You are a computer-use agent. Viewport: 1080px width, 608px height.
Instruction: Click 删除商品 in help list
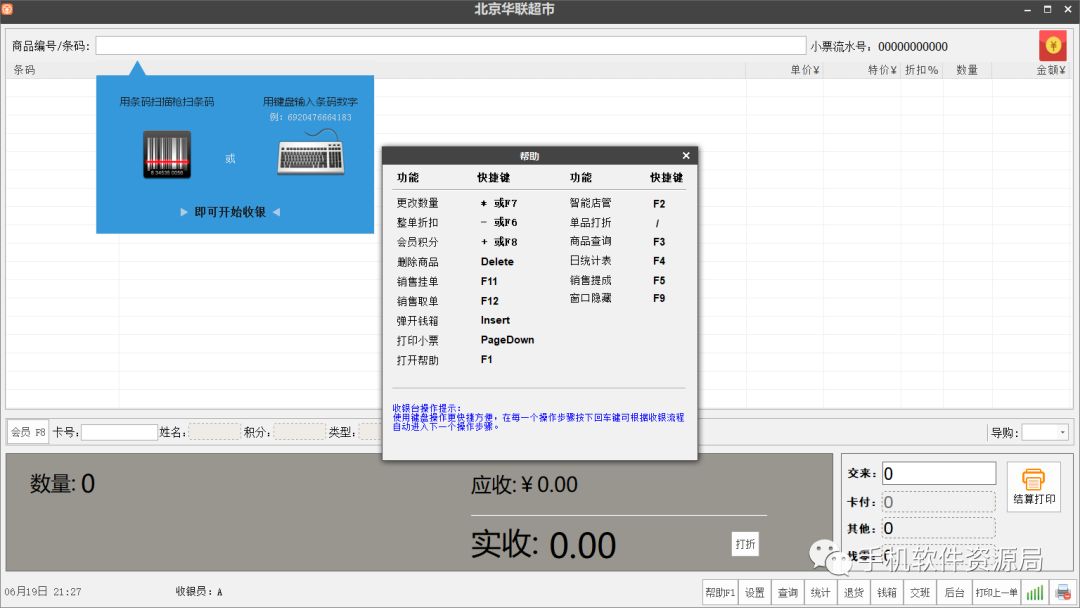pos(417,262)
